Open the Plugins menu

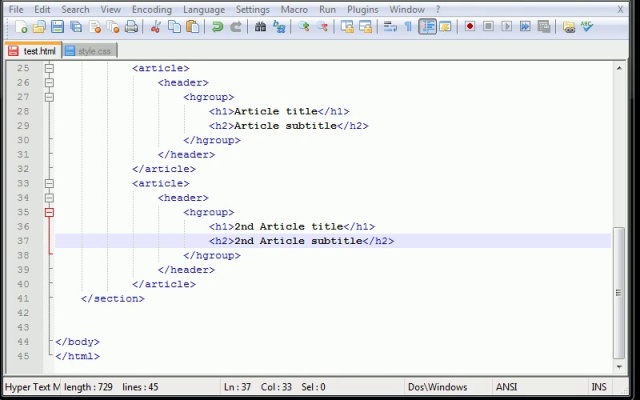[x=362, y=9]
